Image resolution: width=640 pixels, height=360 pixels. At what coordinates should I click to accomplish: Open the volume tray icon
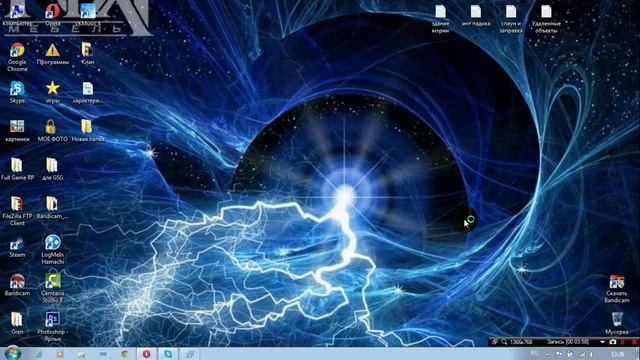tap(591, 354)
